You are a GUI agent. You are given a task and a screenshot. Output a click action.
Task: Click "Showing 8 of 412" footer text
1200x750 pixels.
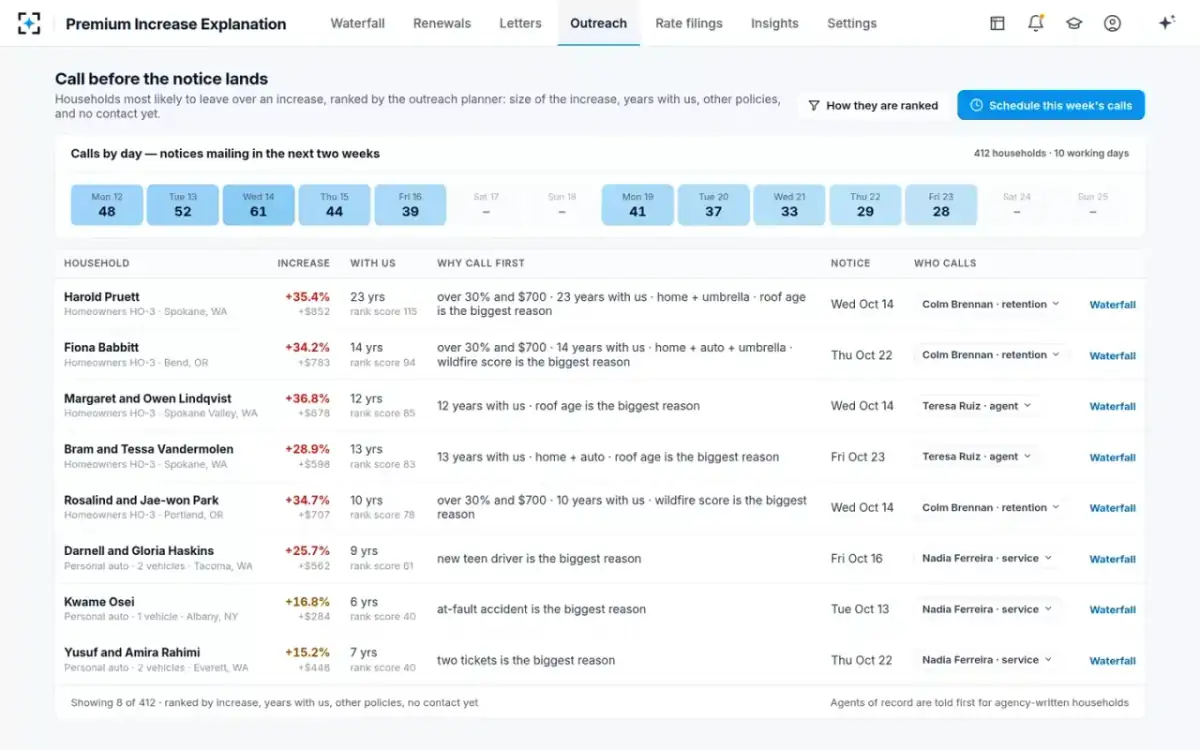pyautogui.click(x=113, y=703)
